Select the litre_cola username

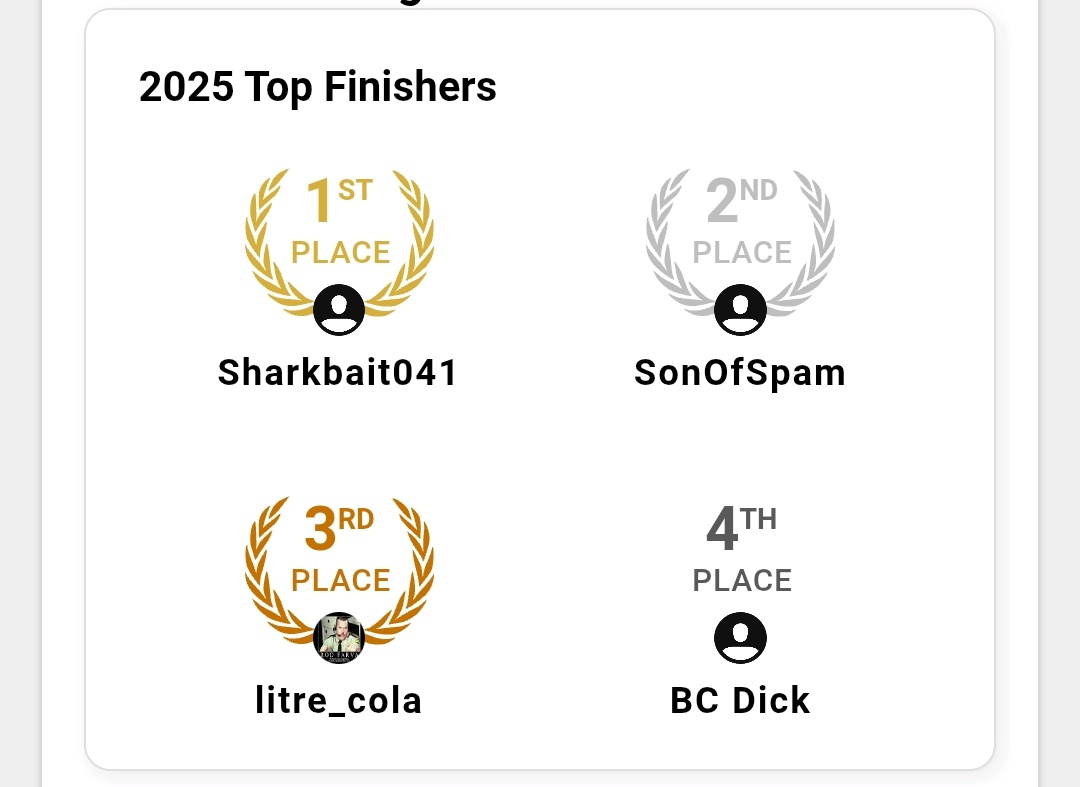click(x=339, y=701)
